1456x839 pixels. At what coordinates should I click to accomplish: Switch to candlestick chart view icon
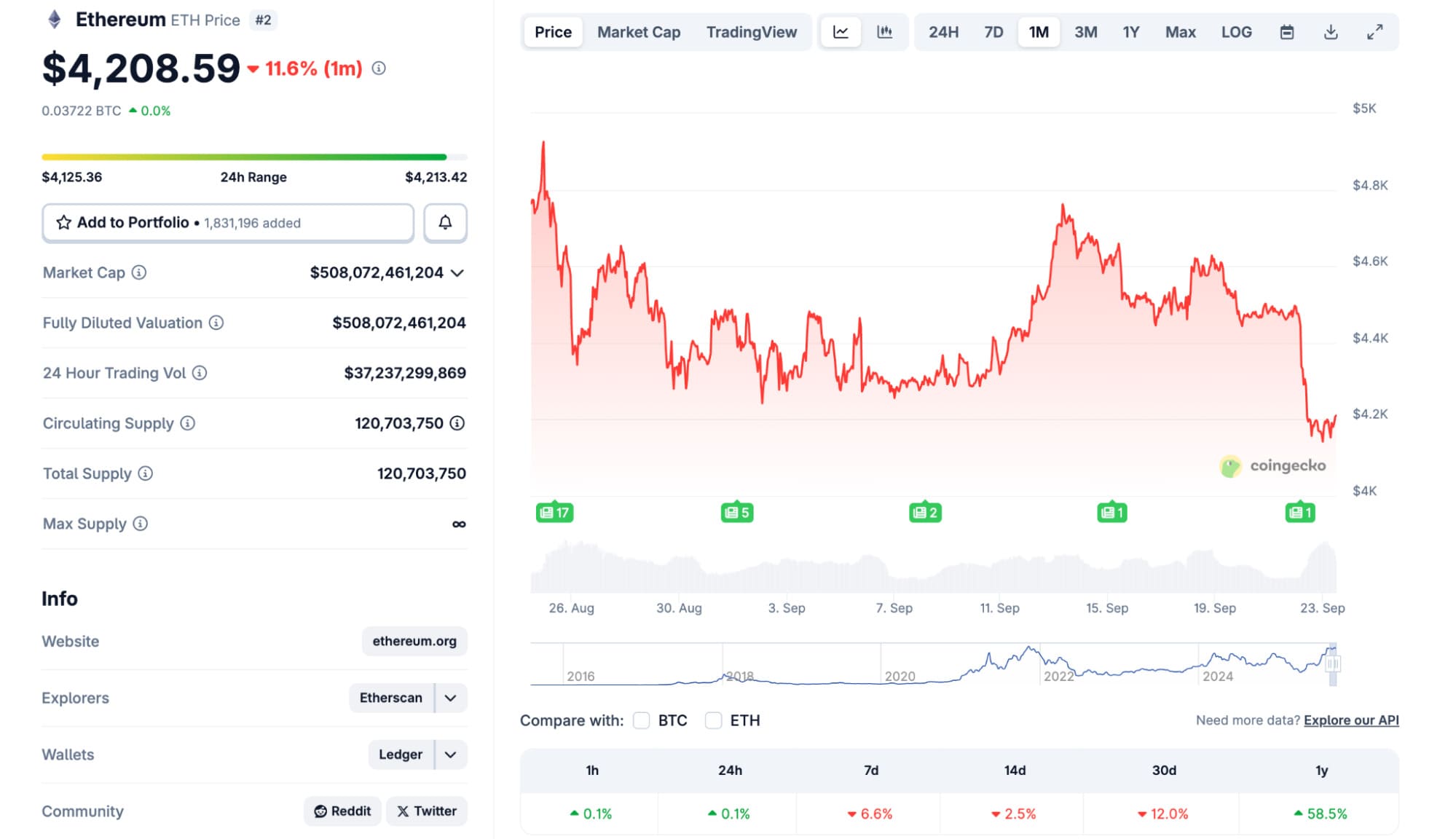[x=884, y=32]
